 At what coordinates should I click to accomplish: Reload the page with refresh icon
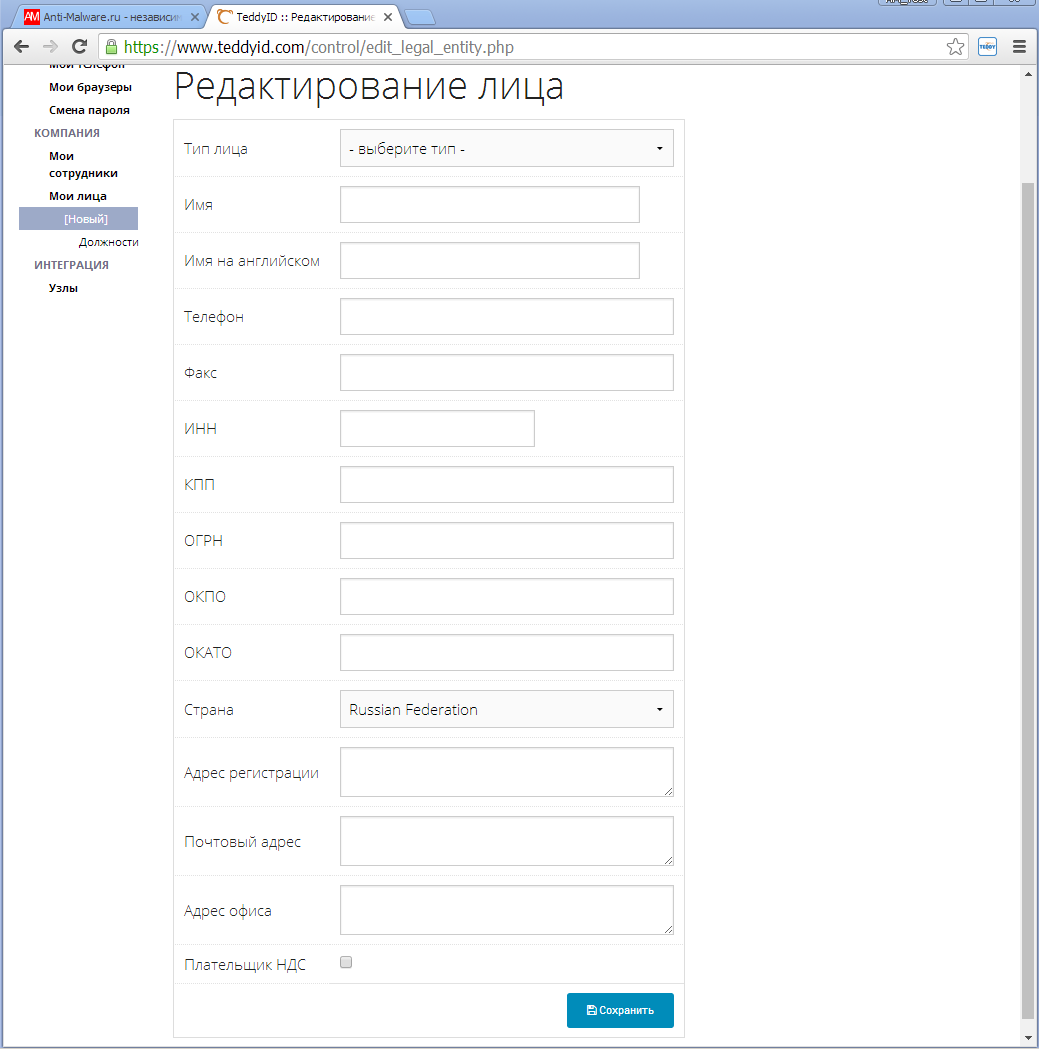(80, 47)
